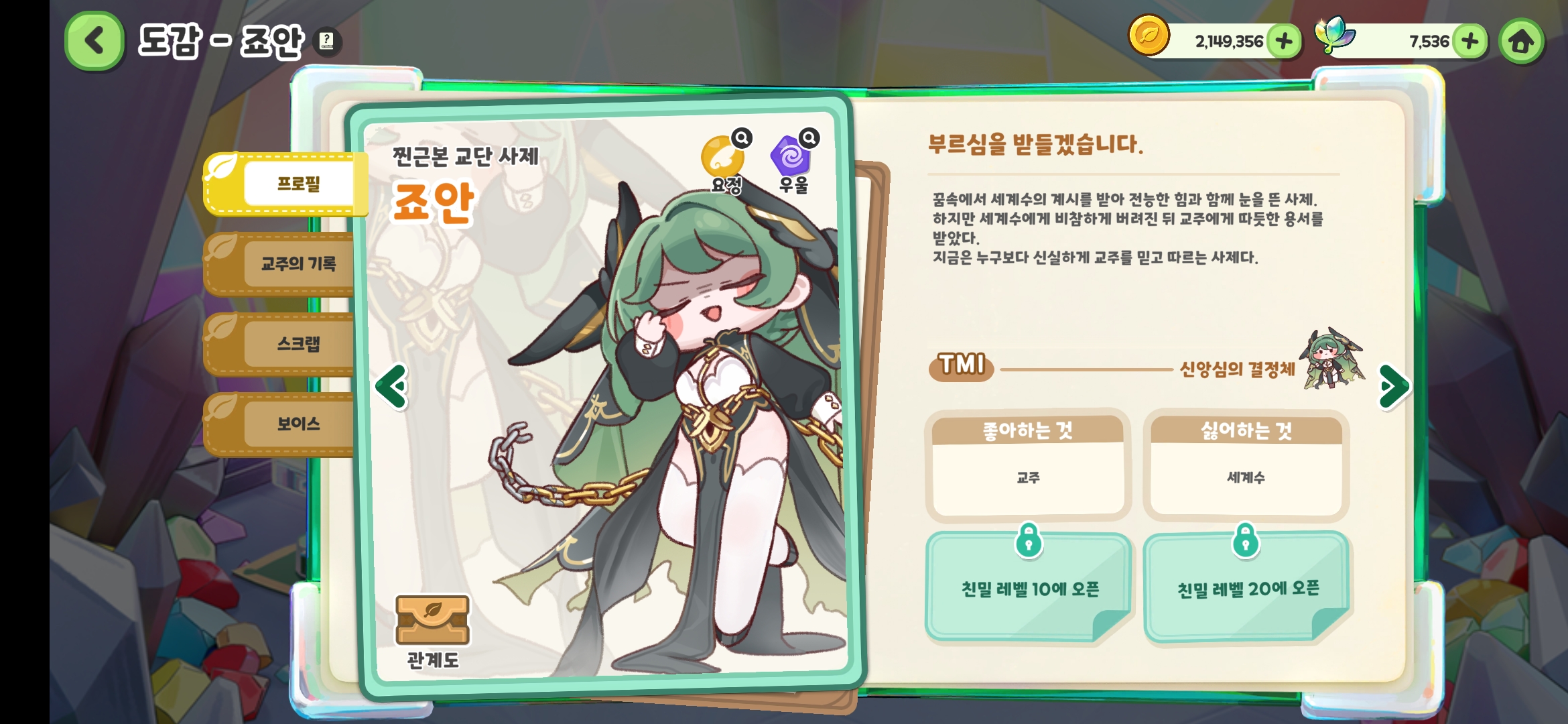Tap locked 친밀 레벨 10에 오픈 card
1568x724 pixels.
tap(1029, 585)
